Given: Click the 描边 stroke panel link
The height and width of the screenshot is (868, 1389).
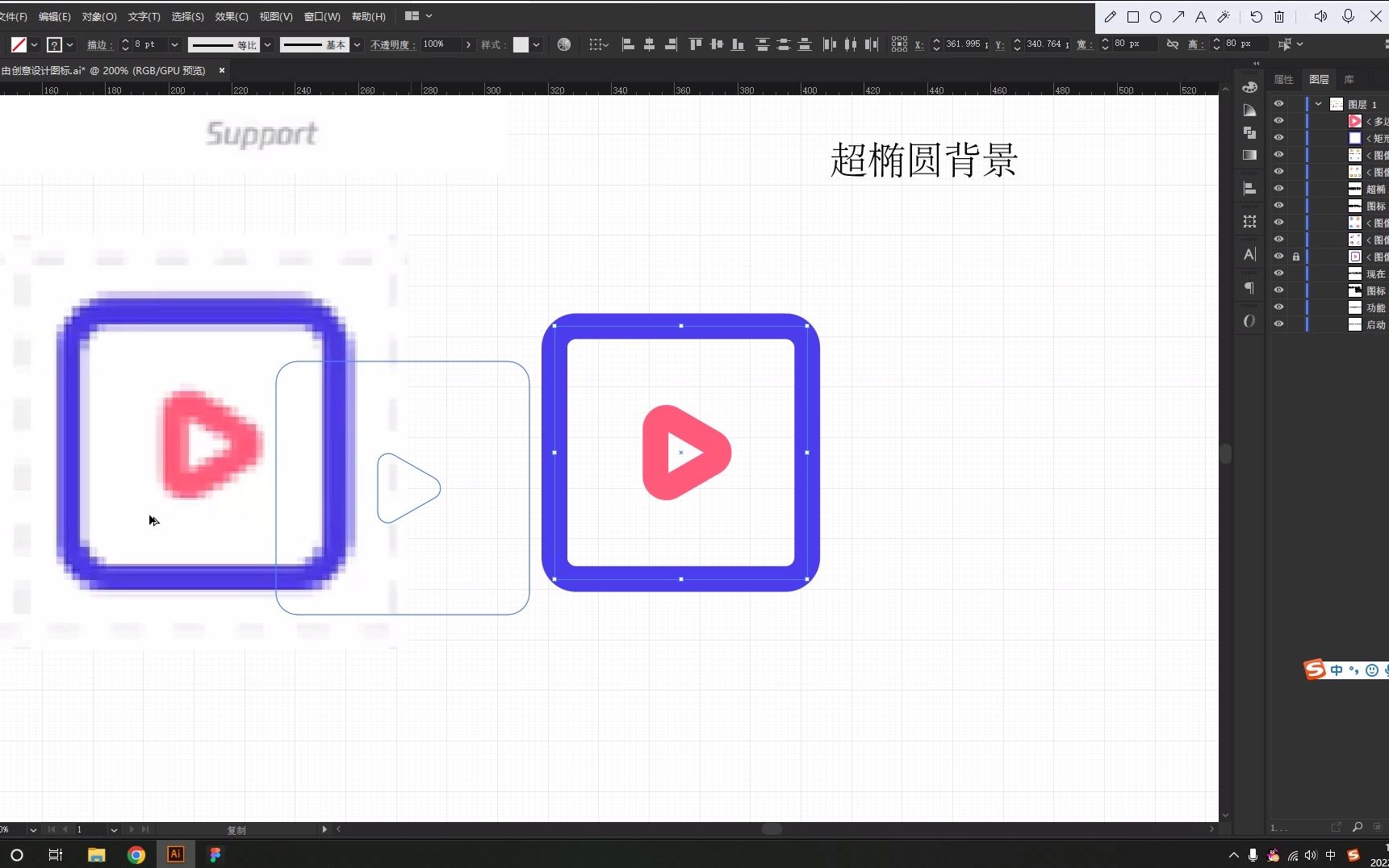Looking at the screenshot, I should pyautogui.click(x=98, y=45).
